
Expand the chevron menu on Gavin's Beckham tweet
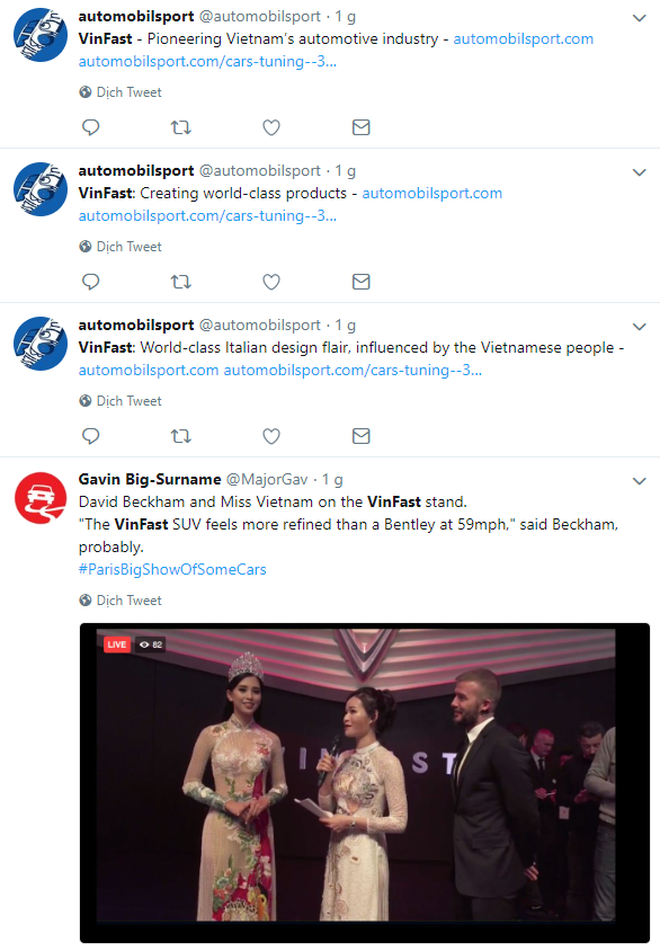638,480
